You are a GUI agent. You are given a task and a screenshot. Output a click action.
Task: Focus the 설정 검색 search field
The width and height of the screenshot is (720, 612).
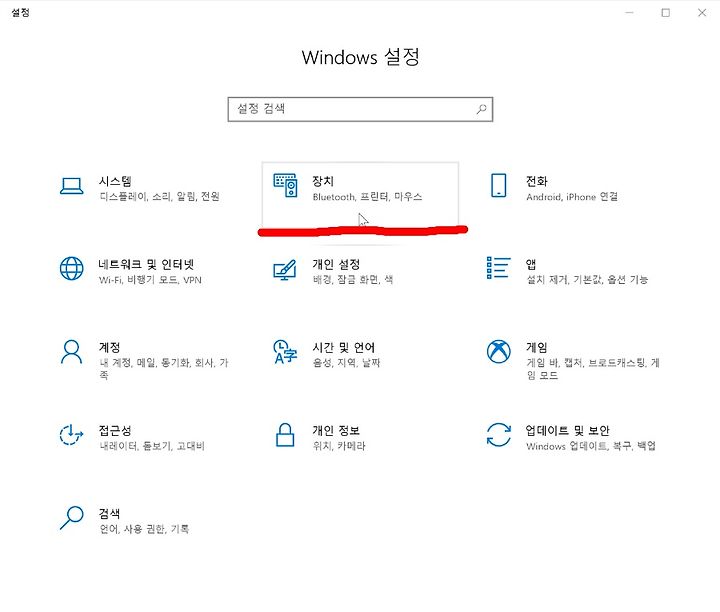click(360, 109)
